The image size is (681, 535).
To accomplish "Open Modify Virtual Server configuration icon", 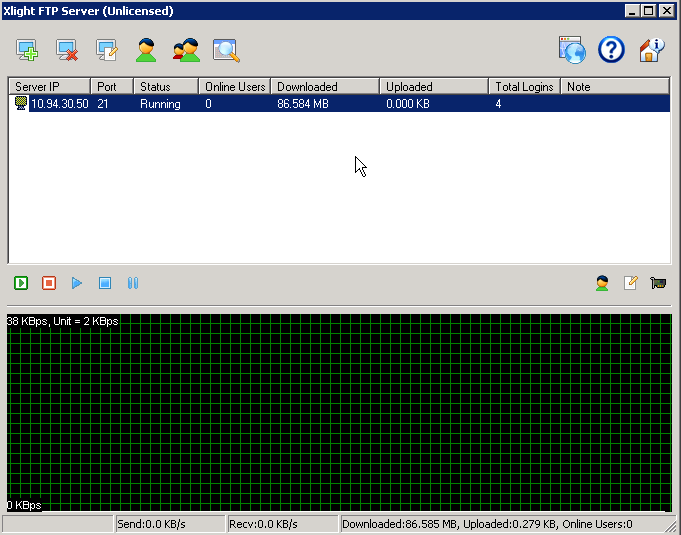I will [x=107, y=50].
